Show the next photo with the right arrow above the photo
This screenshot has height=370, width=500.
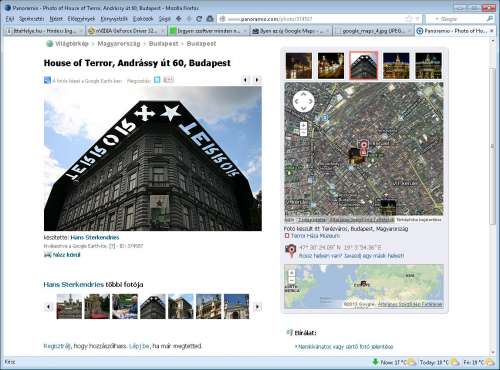(x=257, y=80)
